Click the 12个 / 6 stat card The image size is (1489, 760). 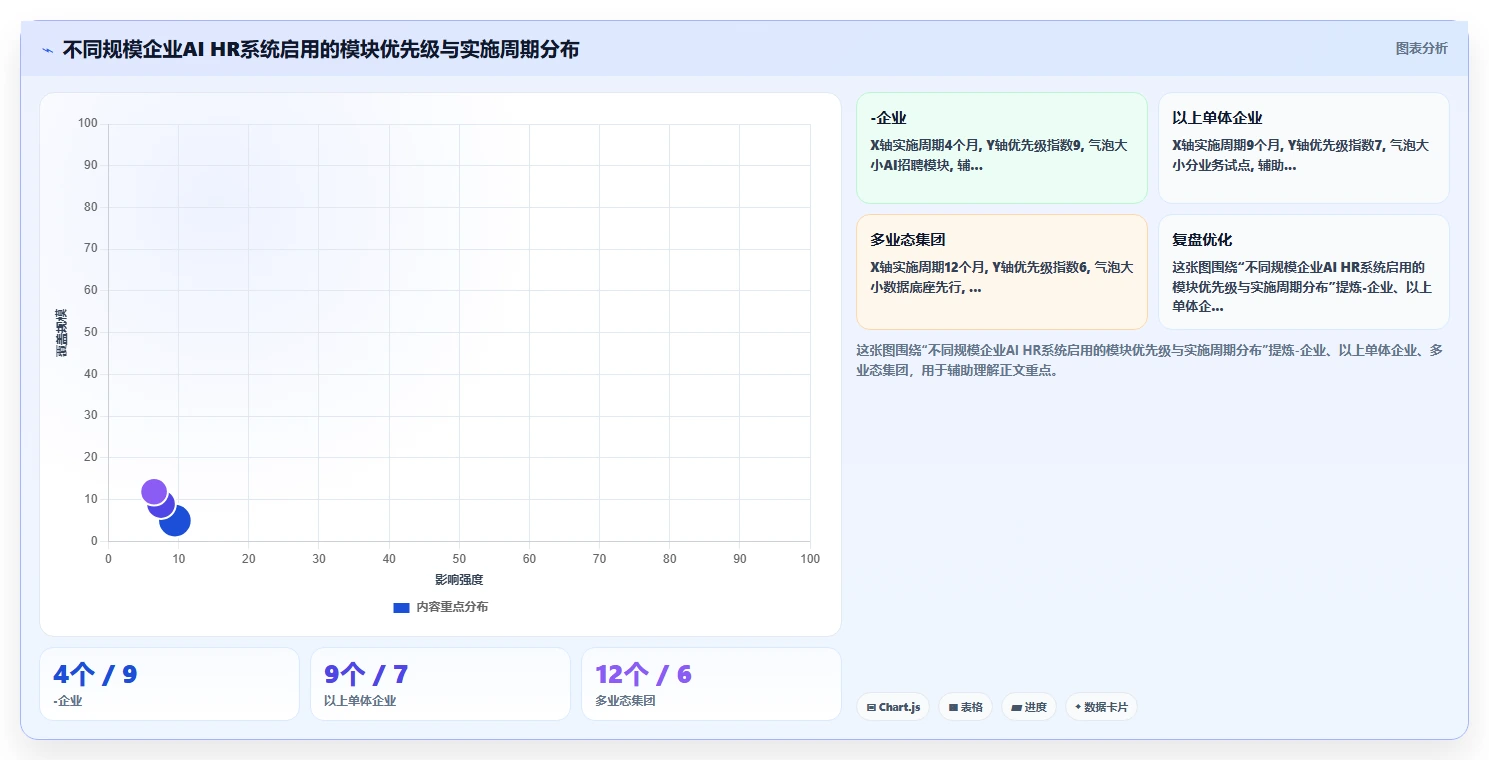point(711,684)
